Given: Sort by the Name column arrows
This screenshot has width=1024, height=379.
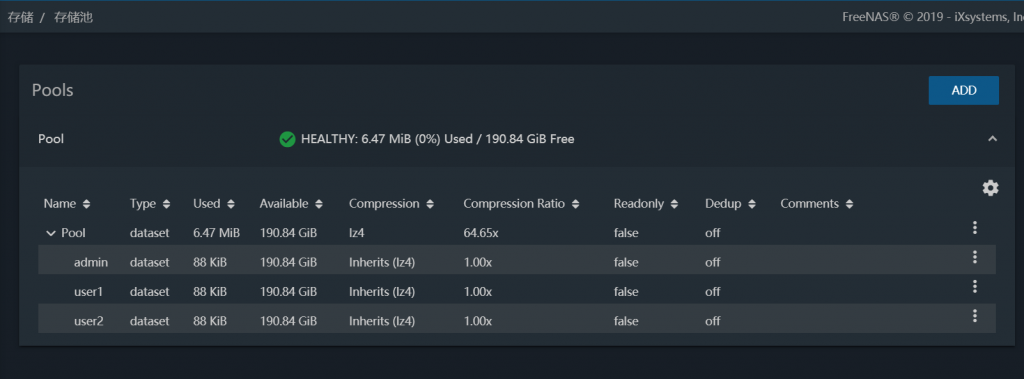Looking at the screenshot, I should 87,205.
